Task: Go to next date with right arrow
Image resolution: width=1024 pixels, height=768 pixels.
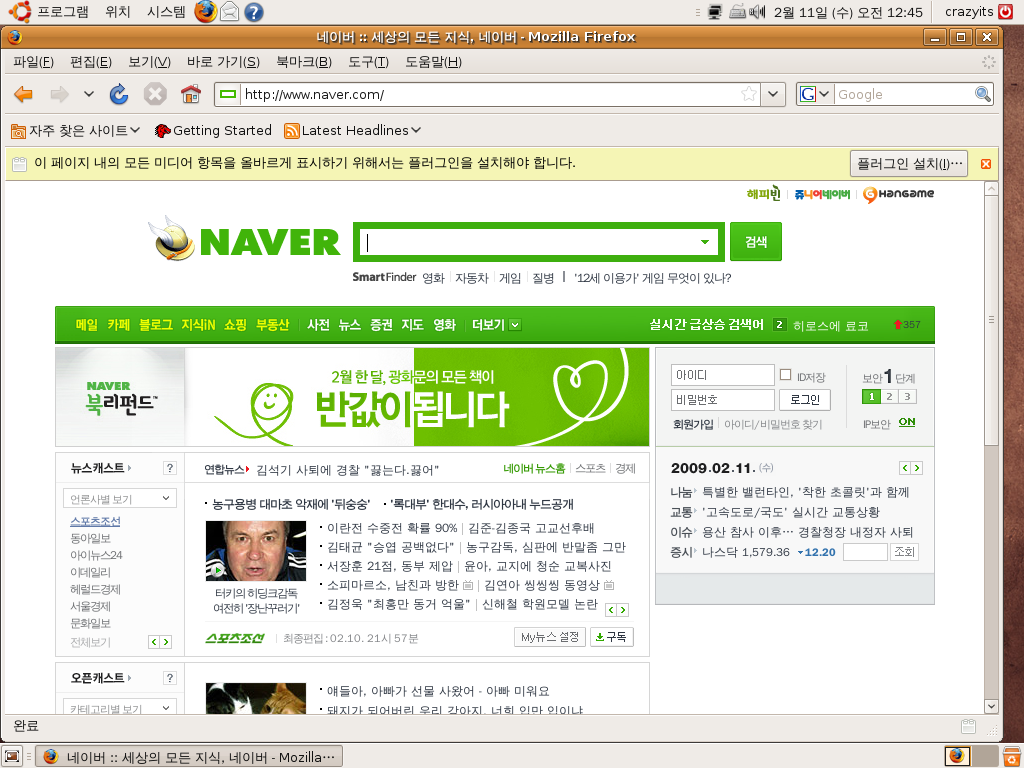Action: [x=917, y=468]
